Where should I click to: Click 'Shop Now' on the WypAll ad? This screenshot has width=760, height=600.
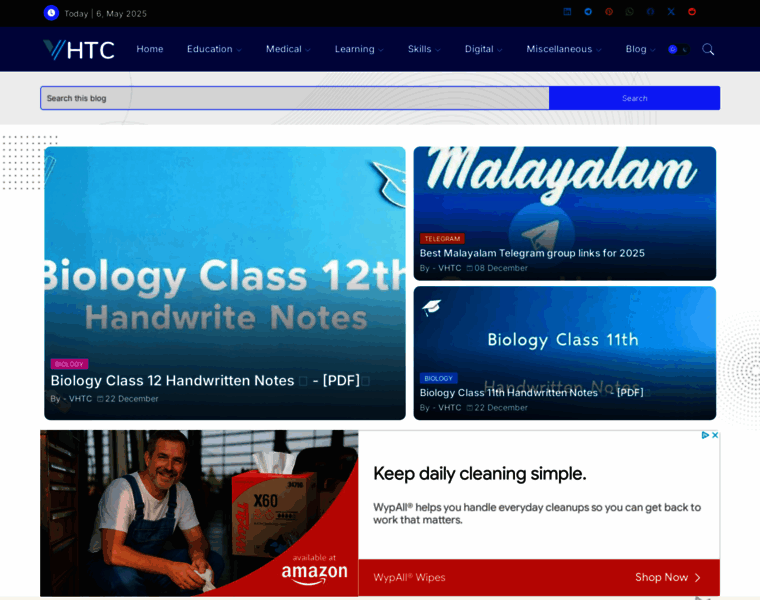point(667,577)
